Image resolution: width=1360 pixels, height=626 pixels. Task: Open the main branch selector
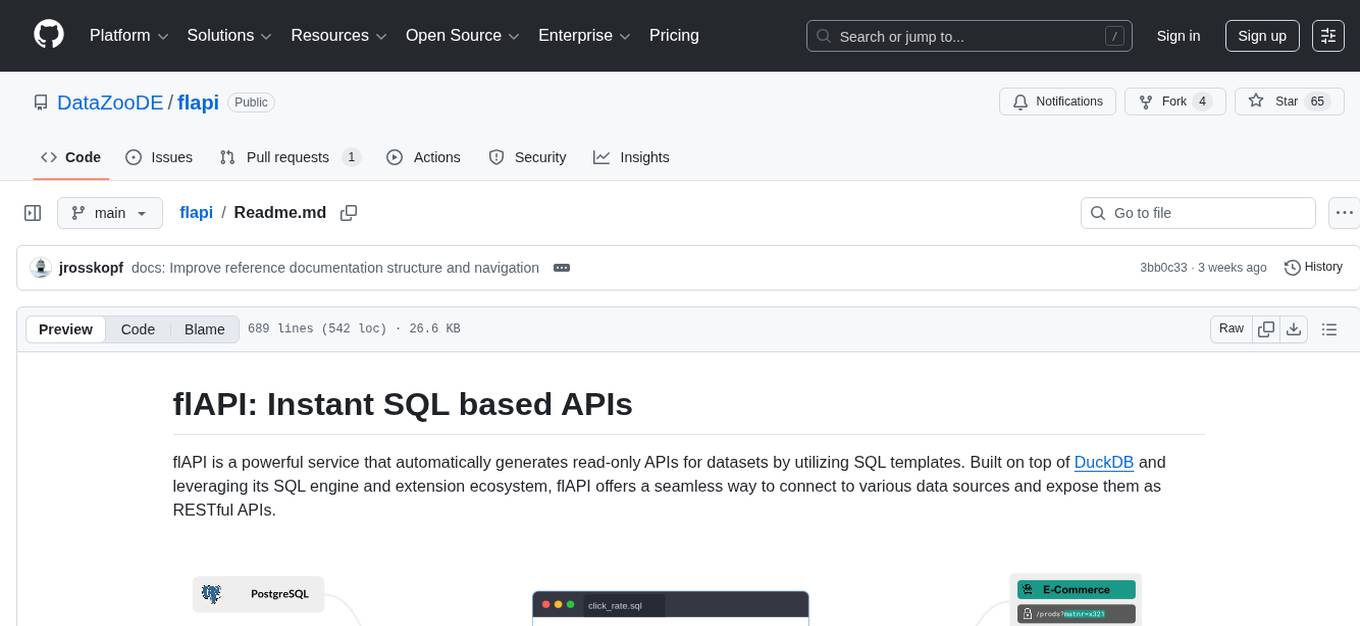(x=110, y=213)
